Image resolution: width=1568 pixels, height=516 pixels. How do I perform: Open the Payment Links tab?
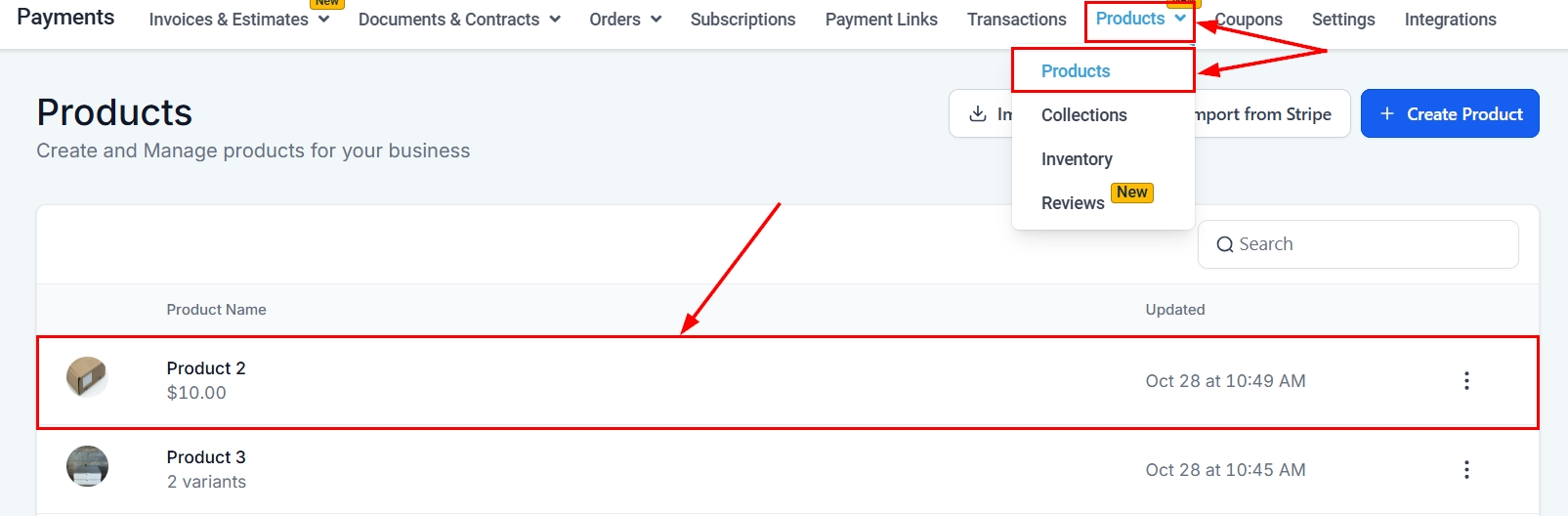(x=881, y=20)
